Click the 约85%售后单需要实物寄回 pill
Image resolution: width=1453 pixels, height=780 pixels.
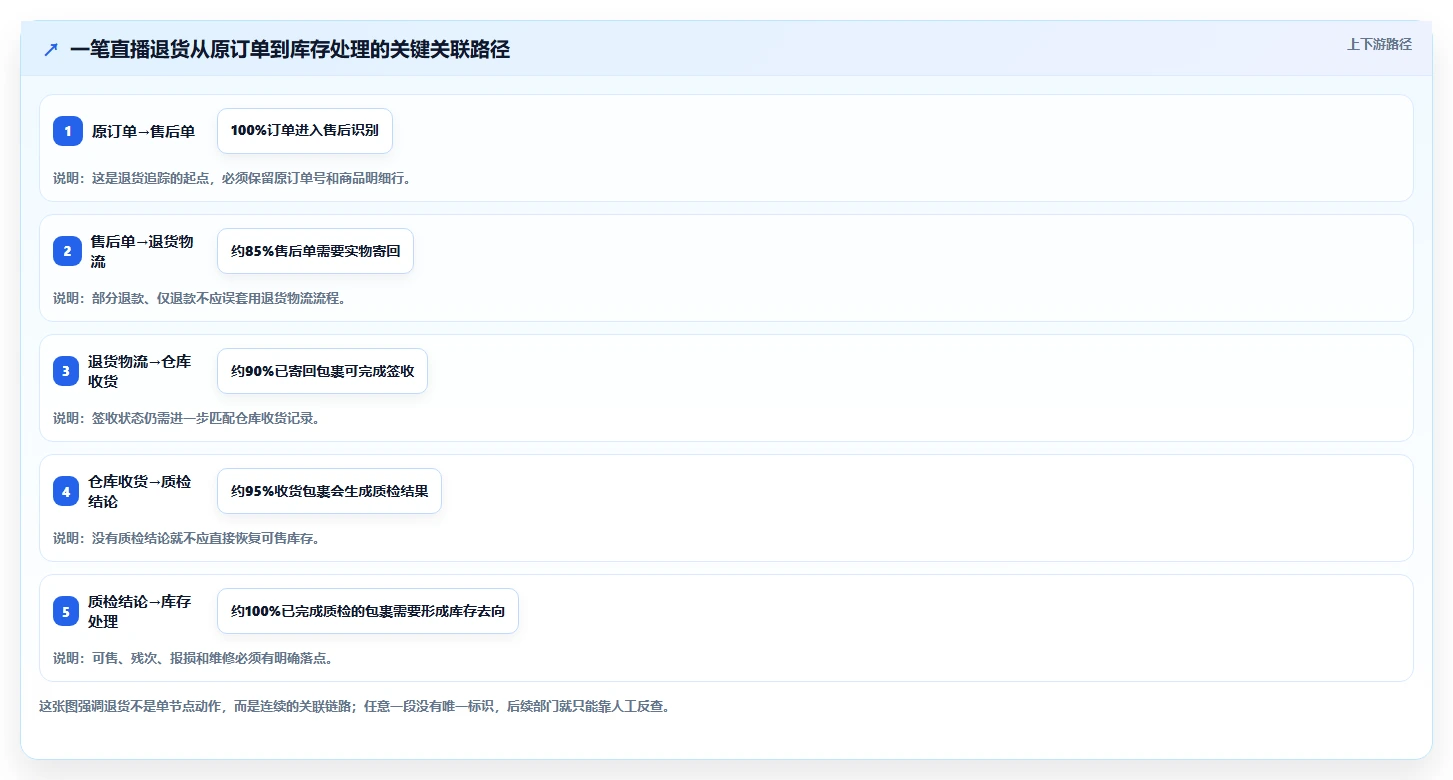(x=315, y=251)
